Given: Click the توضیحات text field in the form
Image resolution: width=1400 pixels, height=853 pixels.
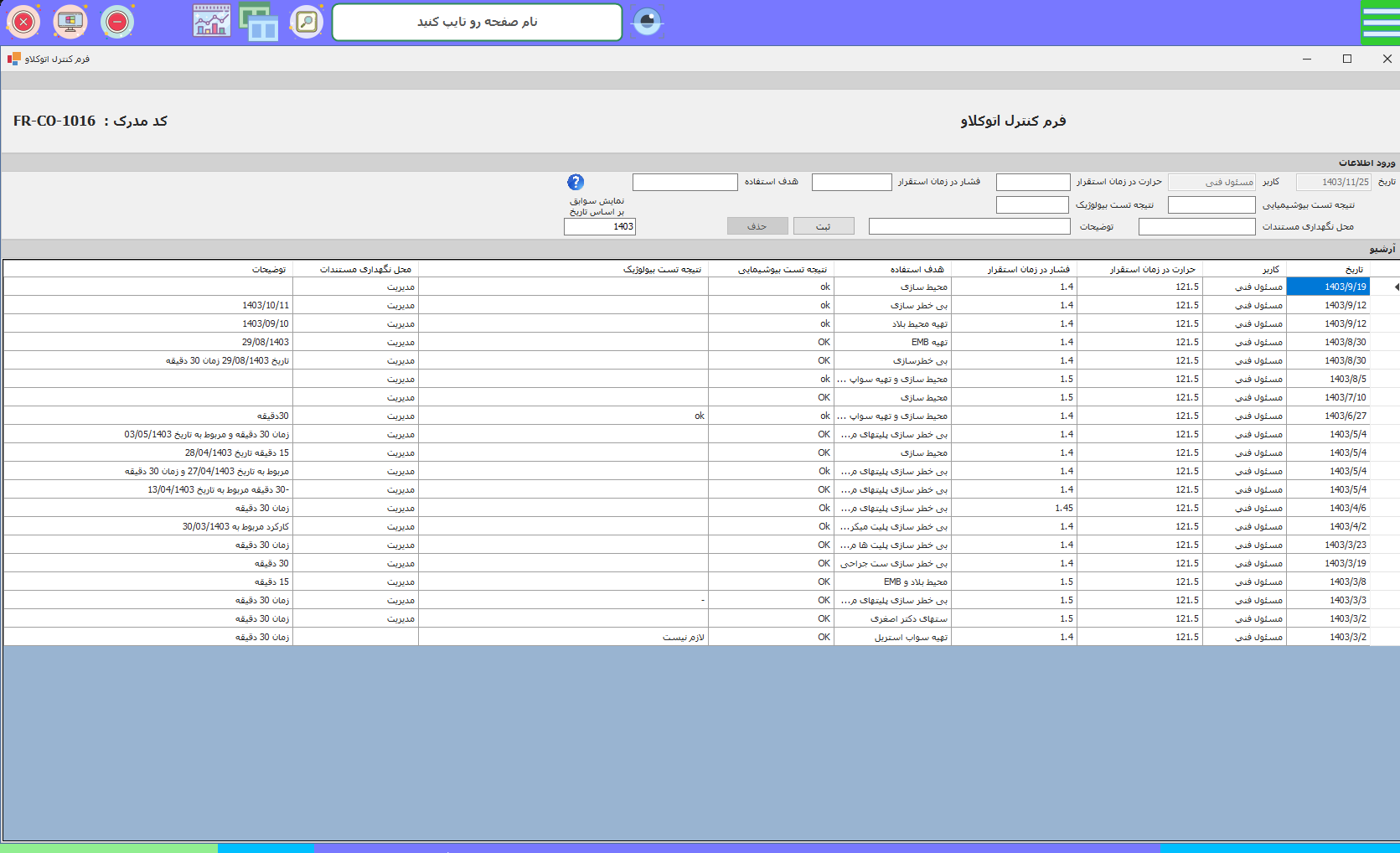Looking at the screenshot, I should (x=969, y=226).
